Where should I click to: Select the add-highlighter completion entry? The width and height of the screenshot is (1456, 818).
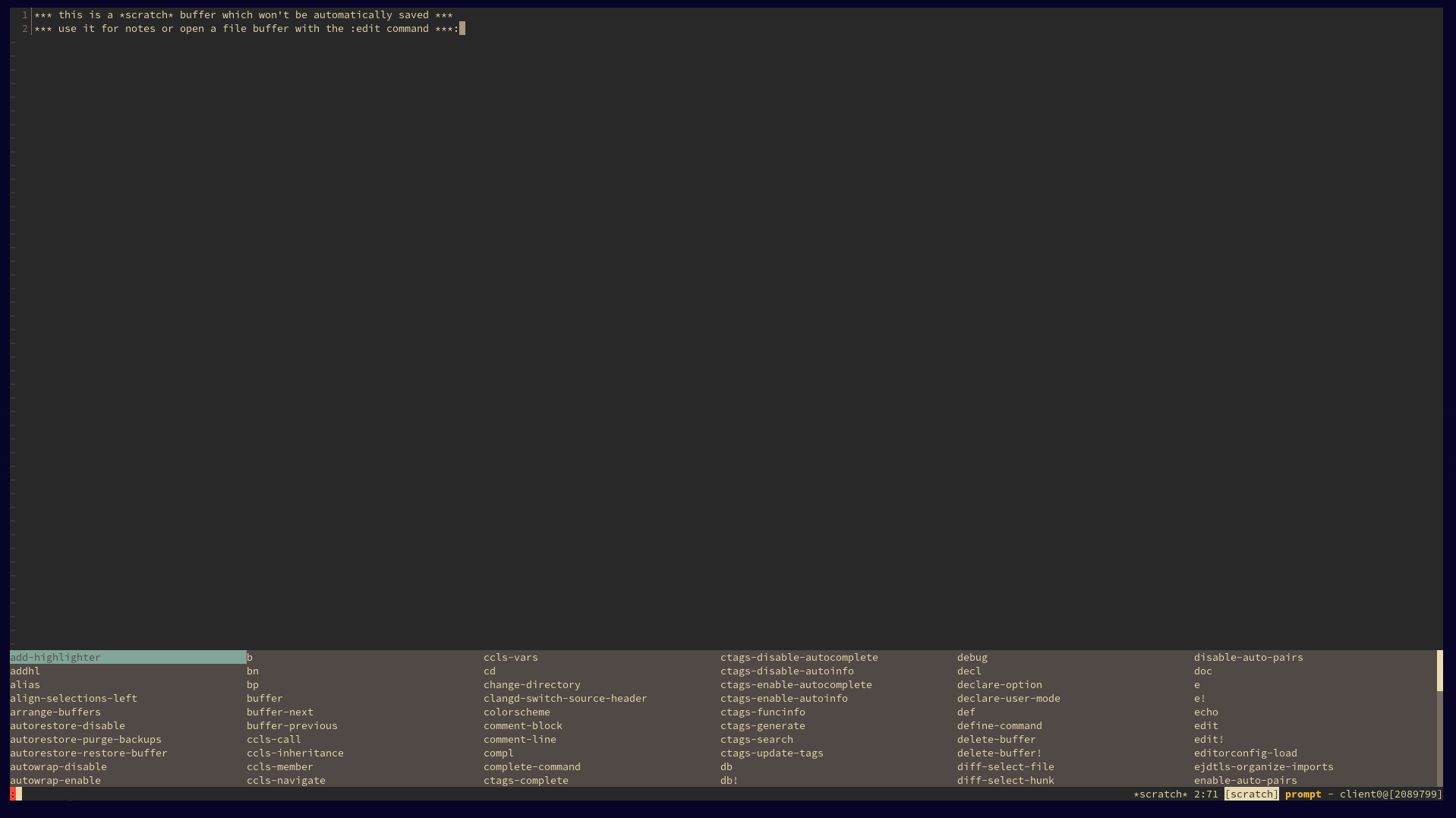[x=55, y=657]
